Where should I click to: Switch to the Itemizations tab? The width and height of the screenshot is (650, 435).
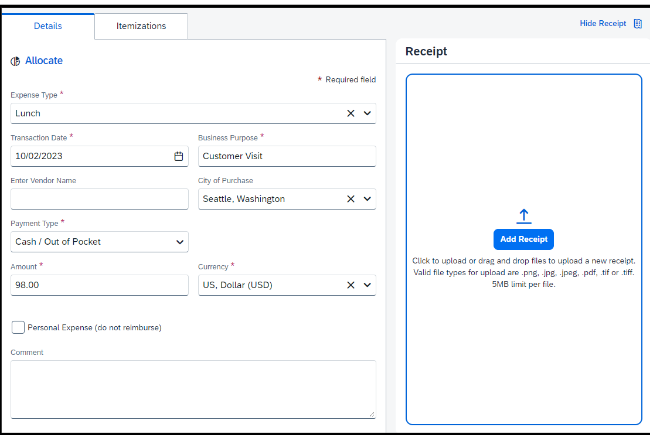tap(141, 26)
